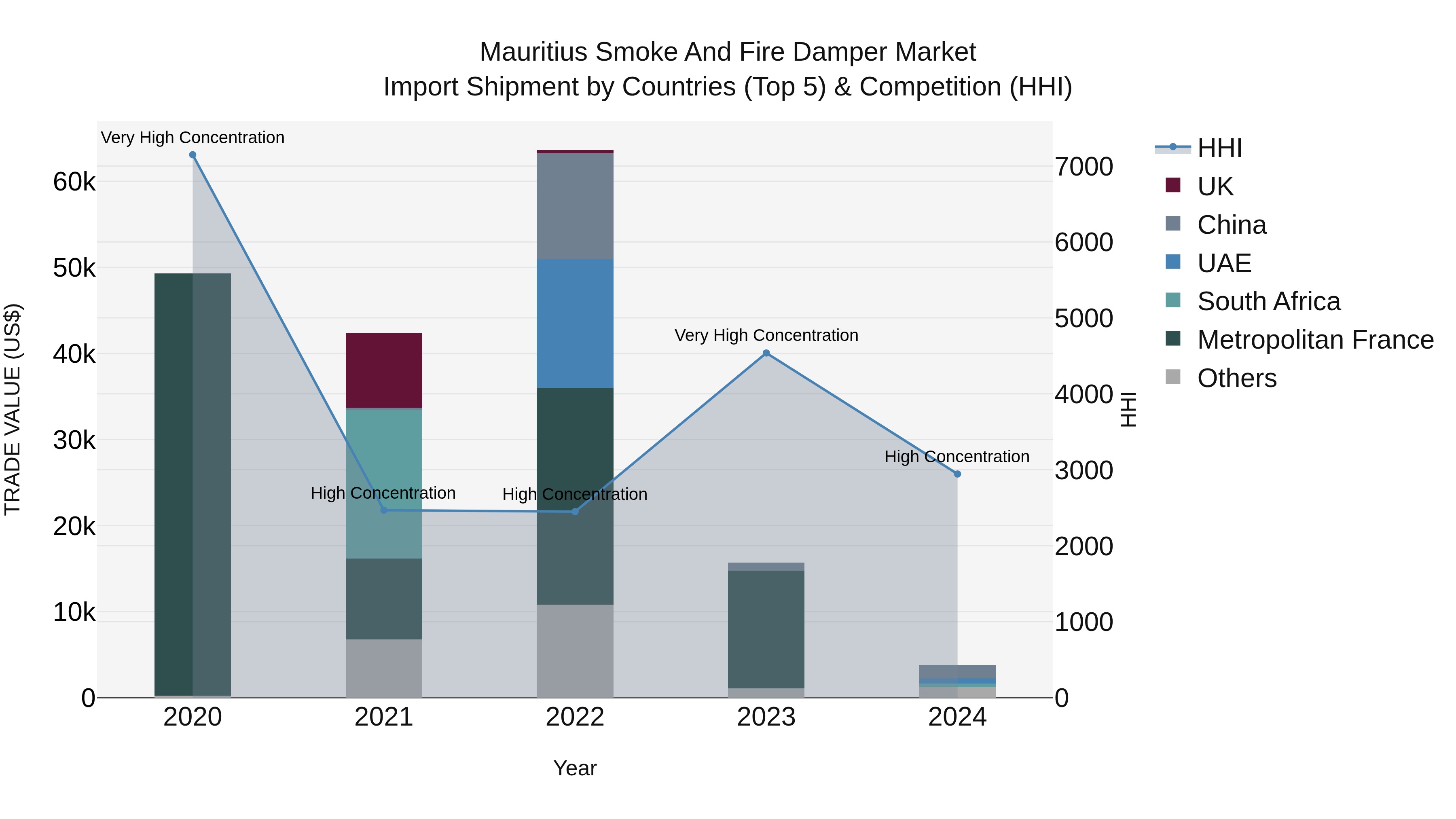Click the 2021 Others bar segment

[384, 669]
